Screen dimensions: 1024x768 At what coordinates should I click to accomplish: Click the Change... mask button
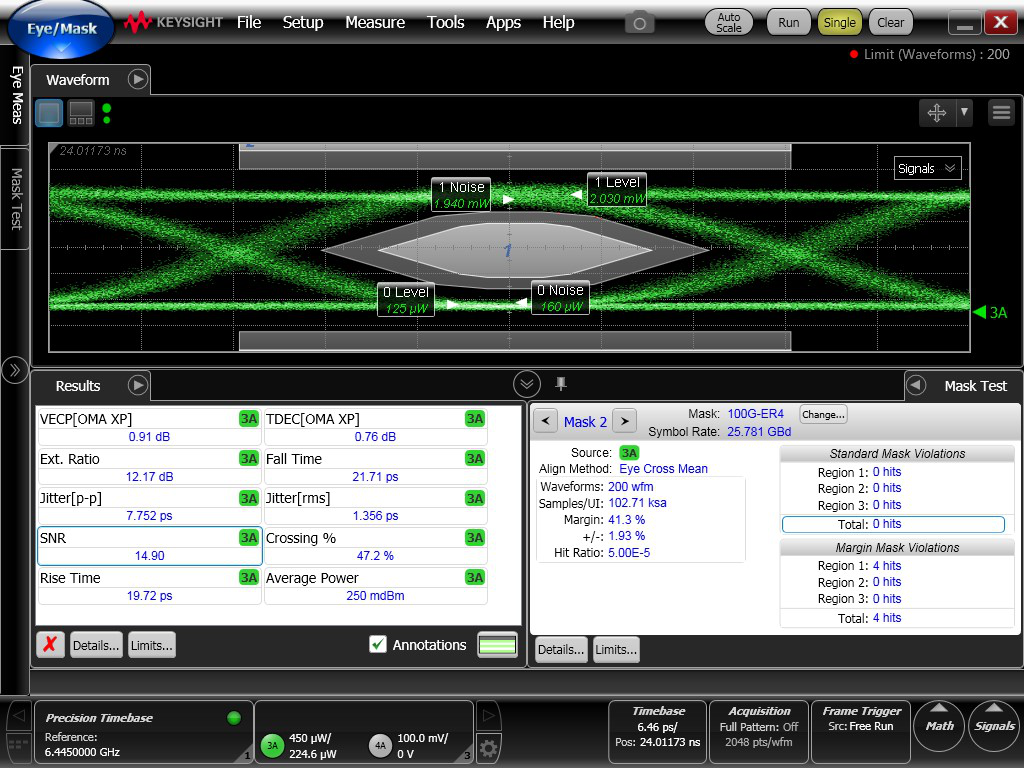pyautogui.click(x=822, y=414)
